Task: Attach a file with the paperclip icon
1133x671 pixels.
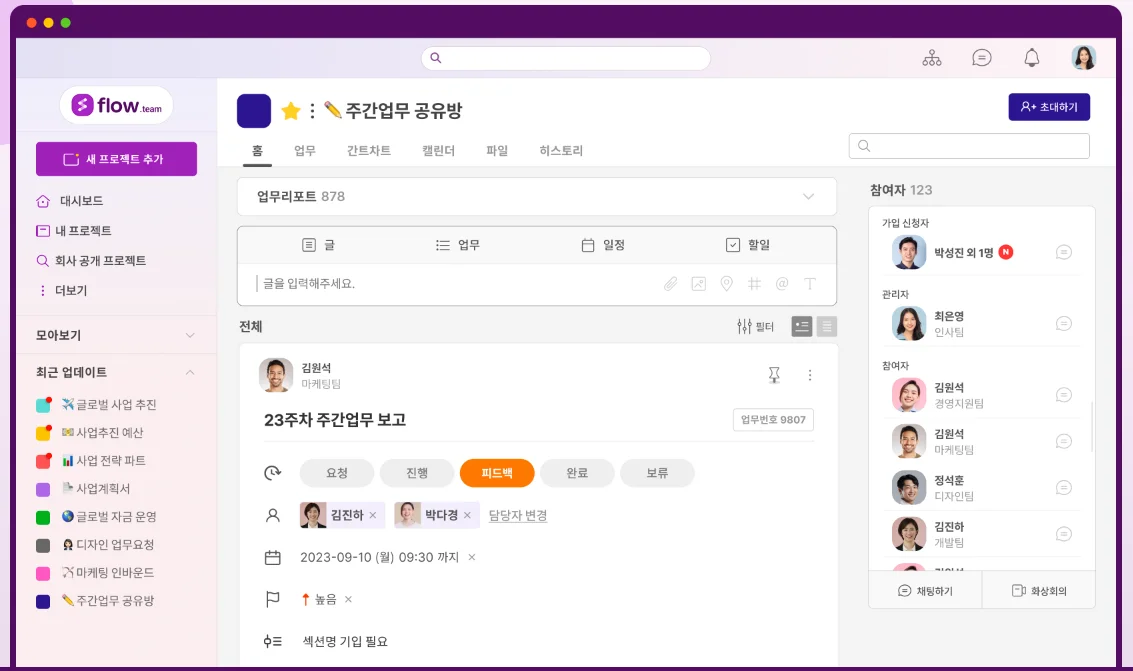Action: 670,284
